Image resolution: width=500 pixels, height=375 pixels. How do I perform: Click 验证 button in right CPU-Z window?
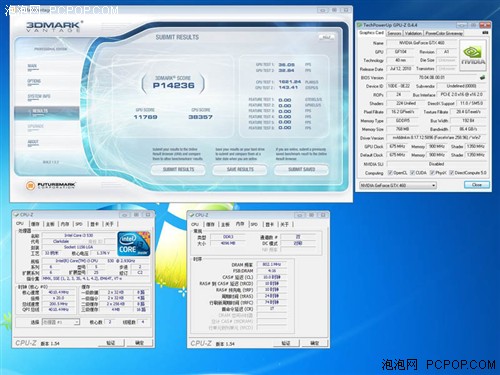click(x=286, y=343)
